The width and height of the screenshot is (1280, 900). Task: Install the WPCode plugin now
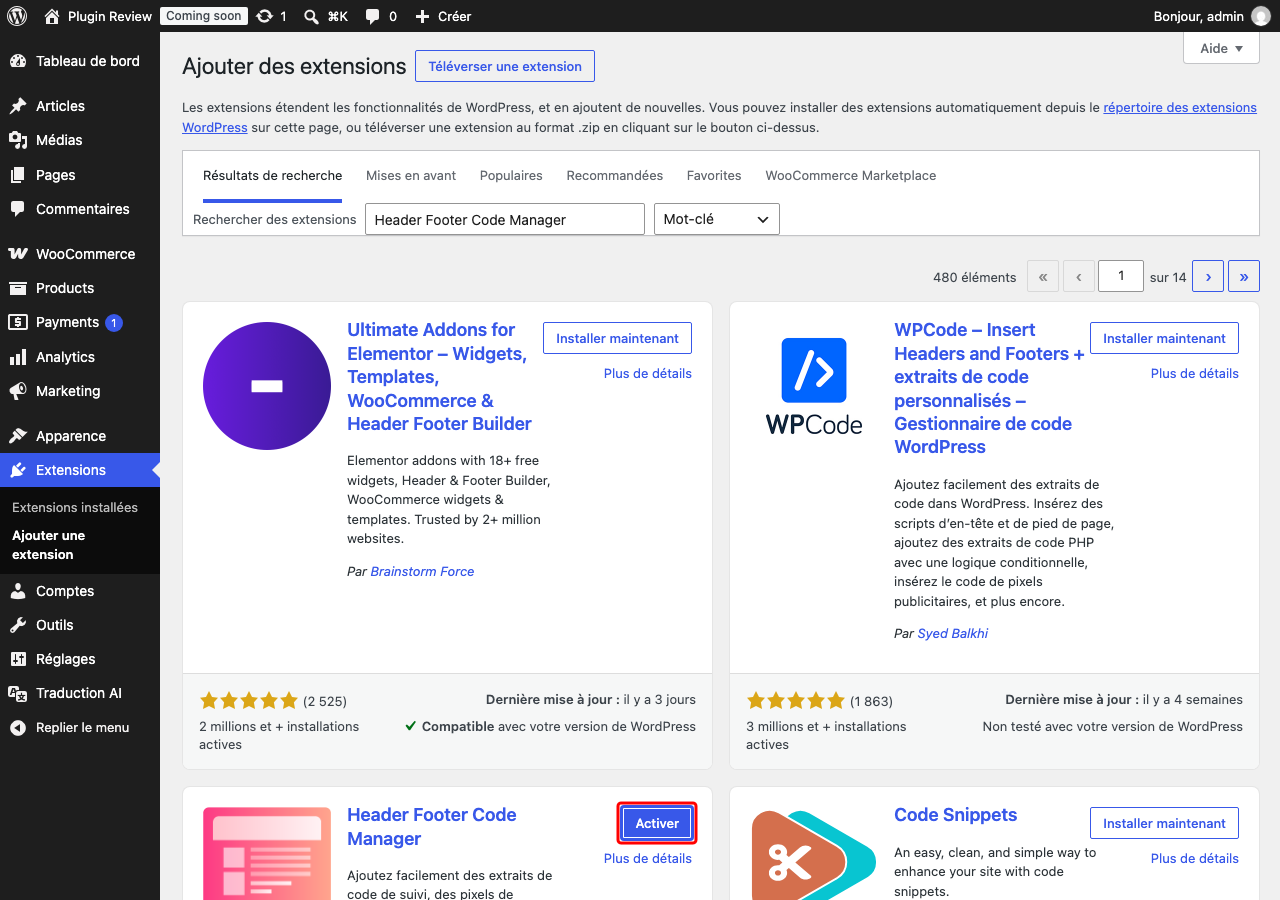coord(1164,338)
